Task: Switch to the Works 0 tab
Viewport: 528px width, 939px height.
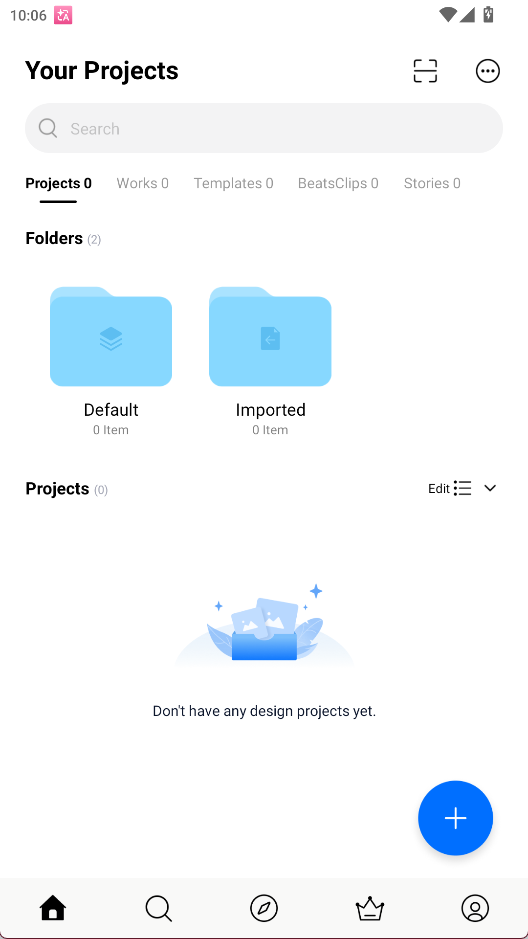Action: coord(142,183)
